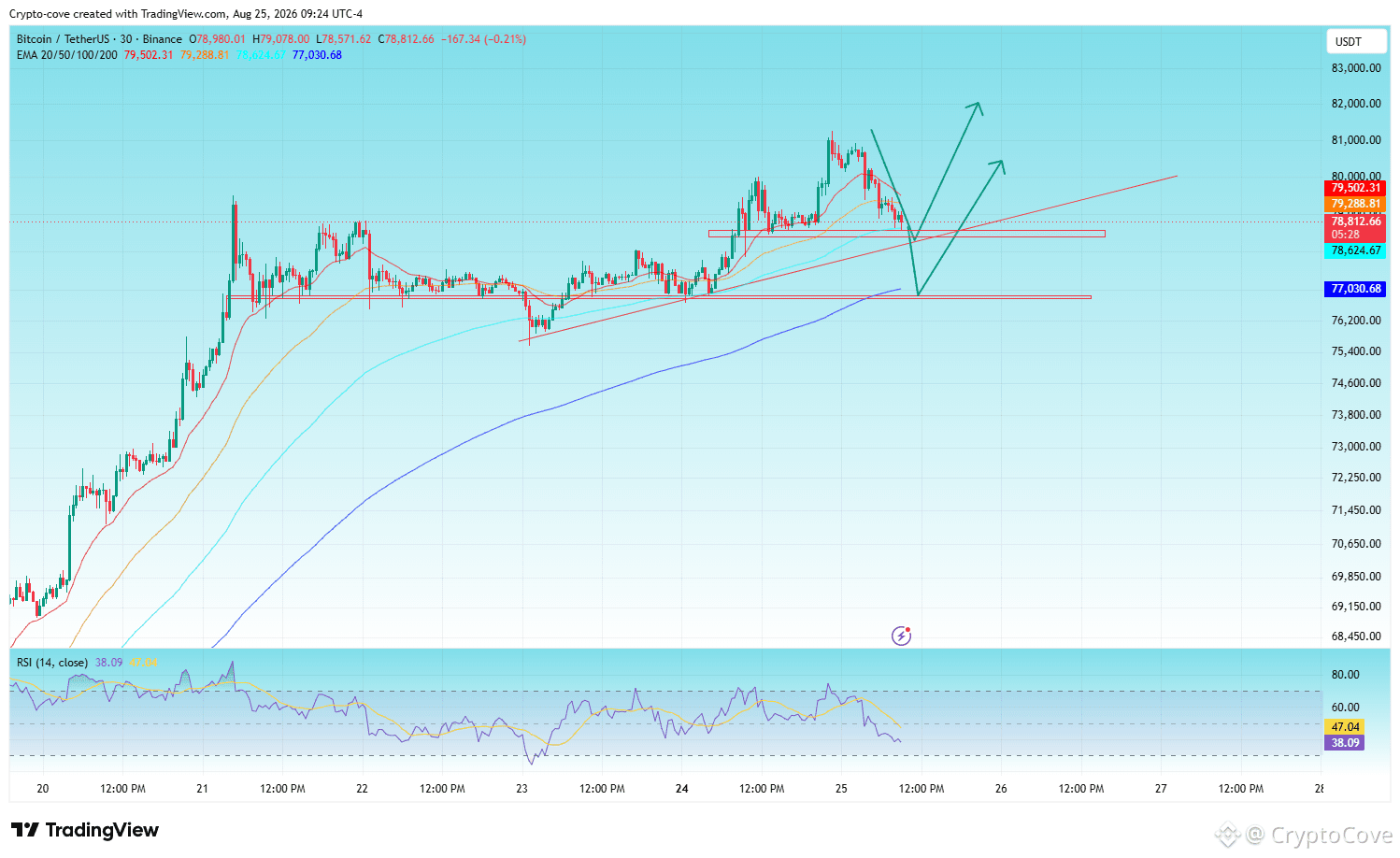Click the change value −167.34 (−0.21%)
Screen dimensions: 1400x858
(x=483, y=39)
